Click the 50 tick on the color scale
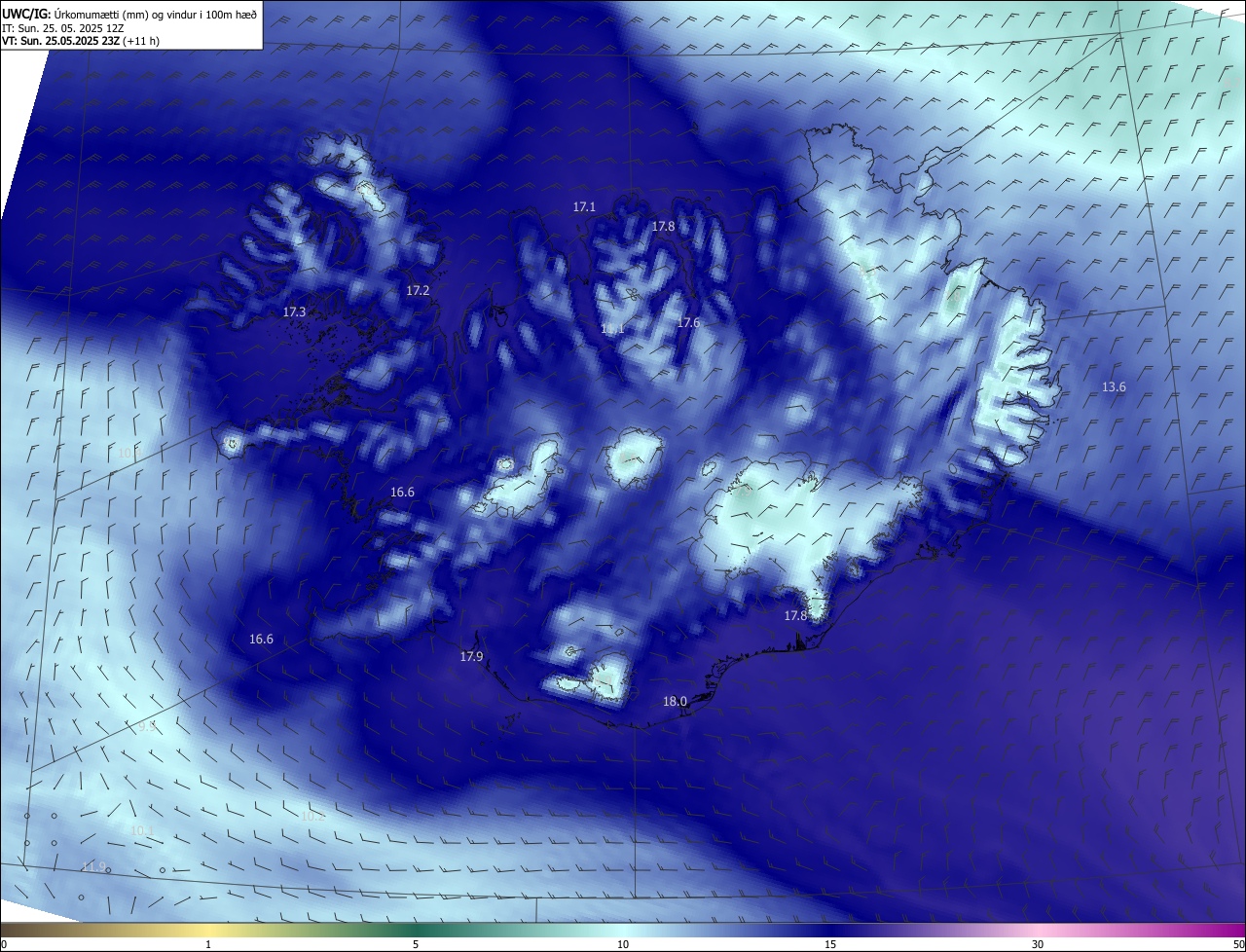Image resolution: width=1246 pixels, height=952 pixels. click(1238, 945)
